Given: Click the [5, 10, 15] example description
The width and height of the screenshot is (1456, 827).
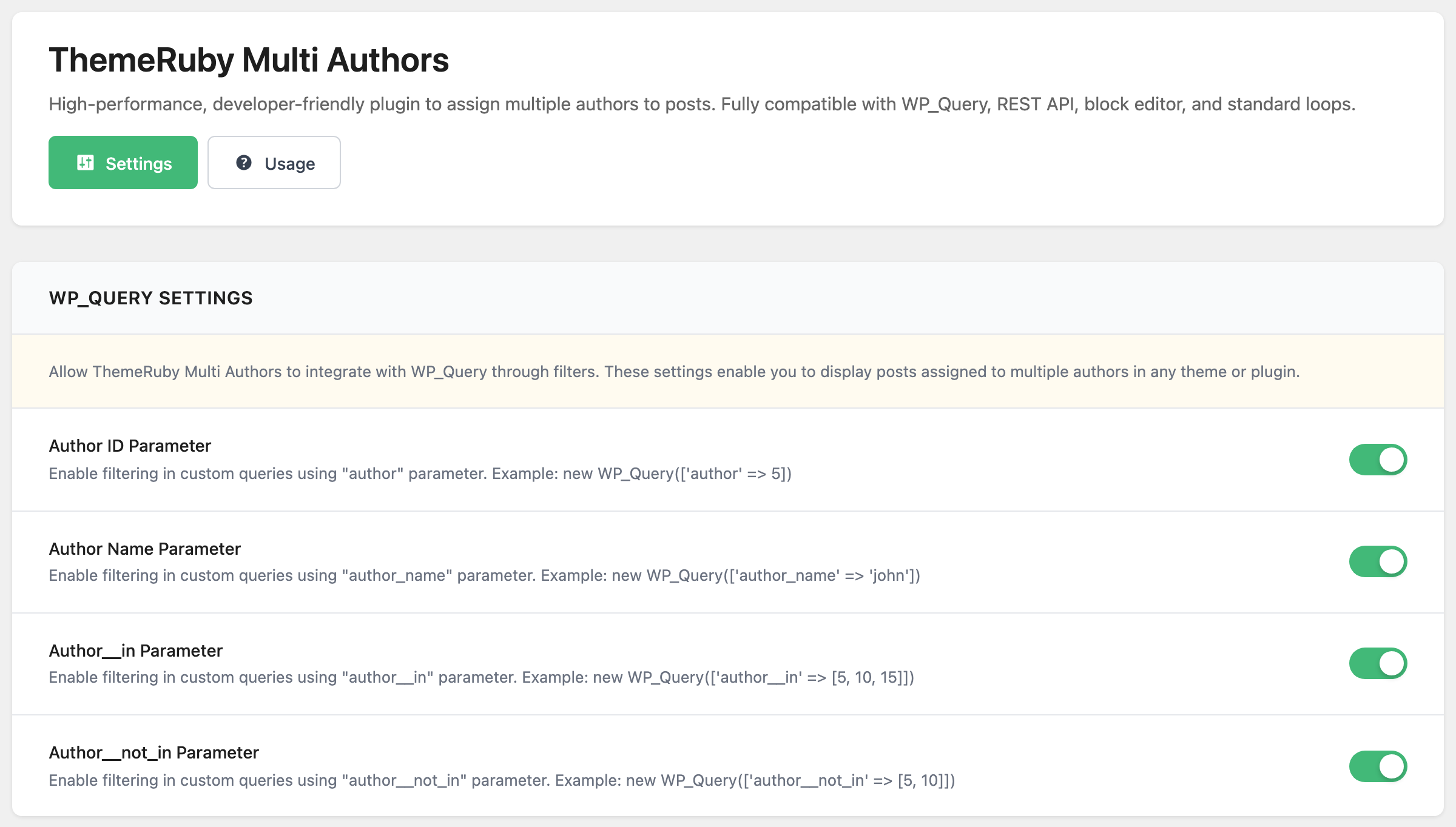Looking at the screenshot, I should (482, 677).
